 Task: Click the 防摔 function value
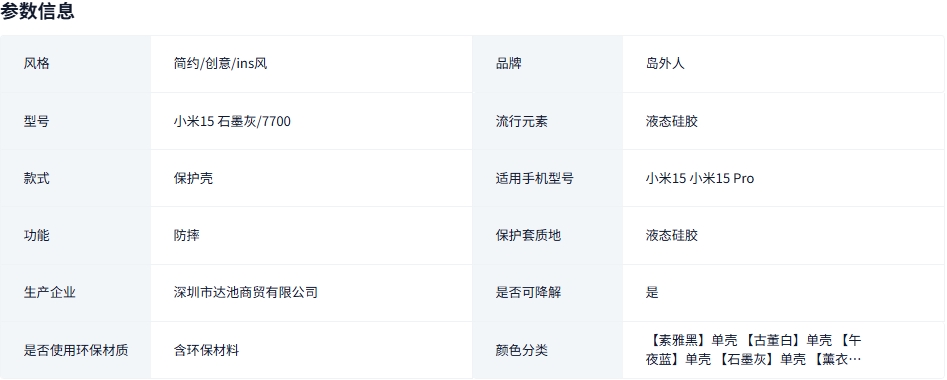point(186,236)
